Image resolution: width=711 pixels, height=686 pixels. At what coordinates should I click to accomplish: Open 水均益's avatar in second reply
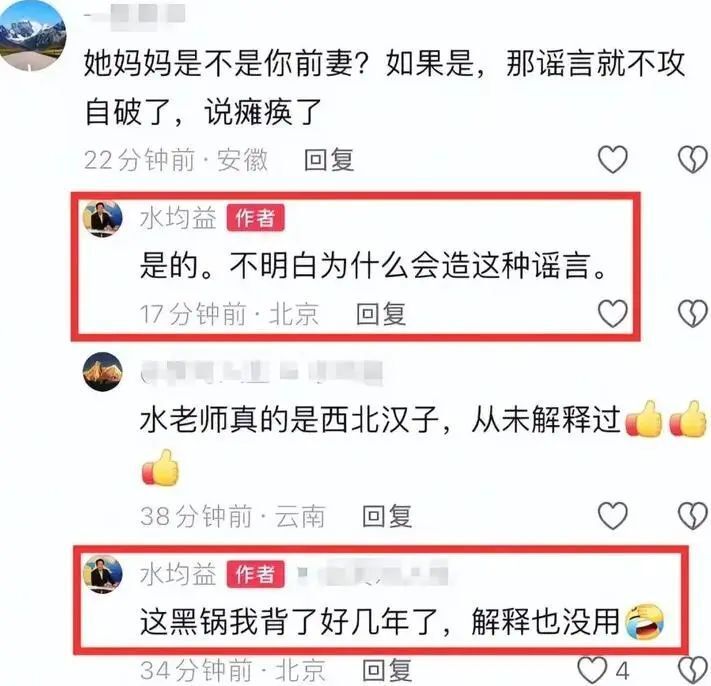click(x=103, y=575)
